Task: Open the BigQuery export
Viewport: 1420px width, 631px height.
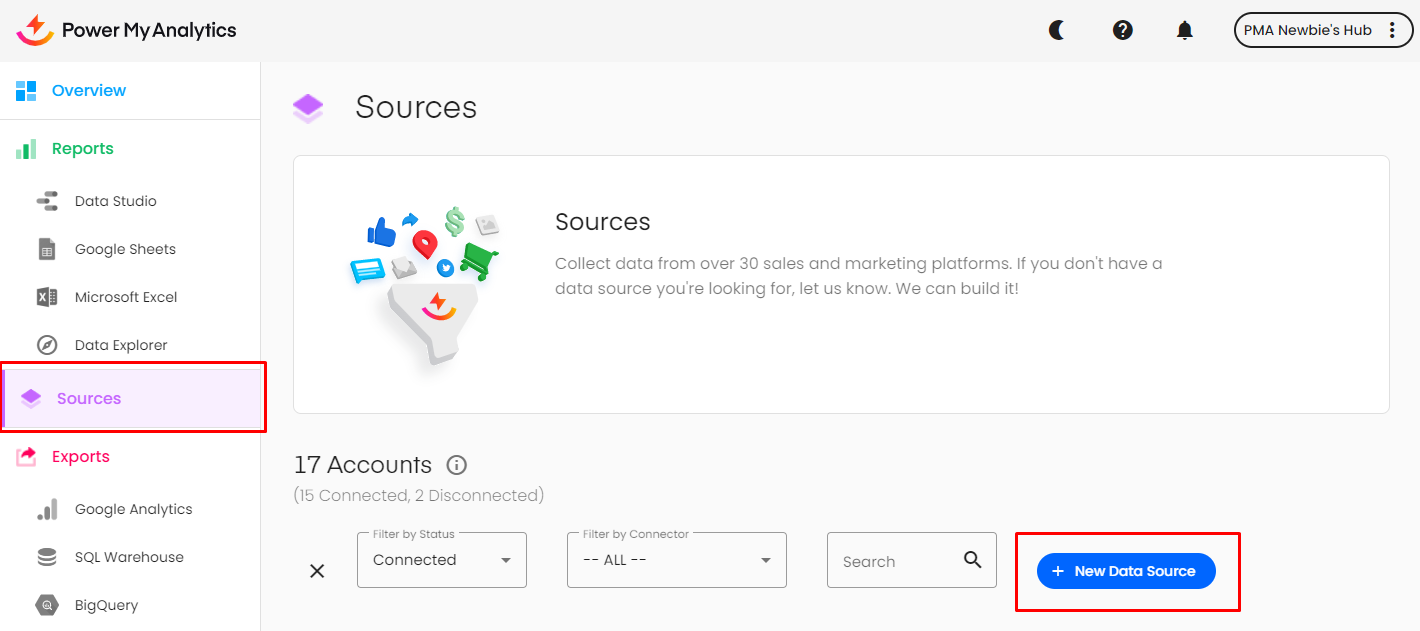Action: (x=106, y=605)
